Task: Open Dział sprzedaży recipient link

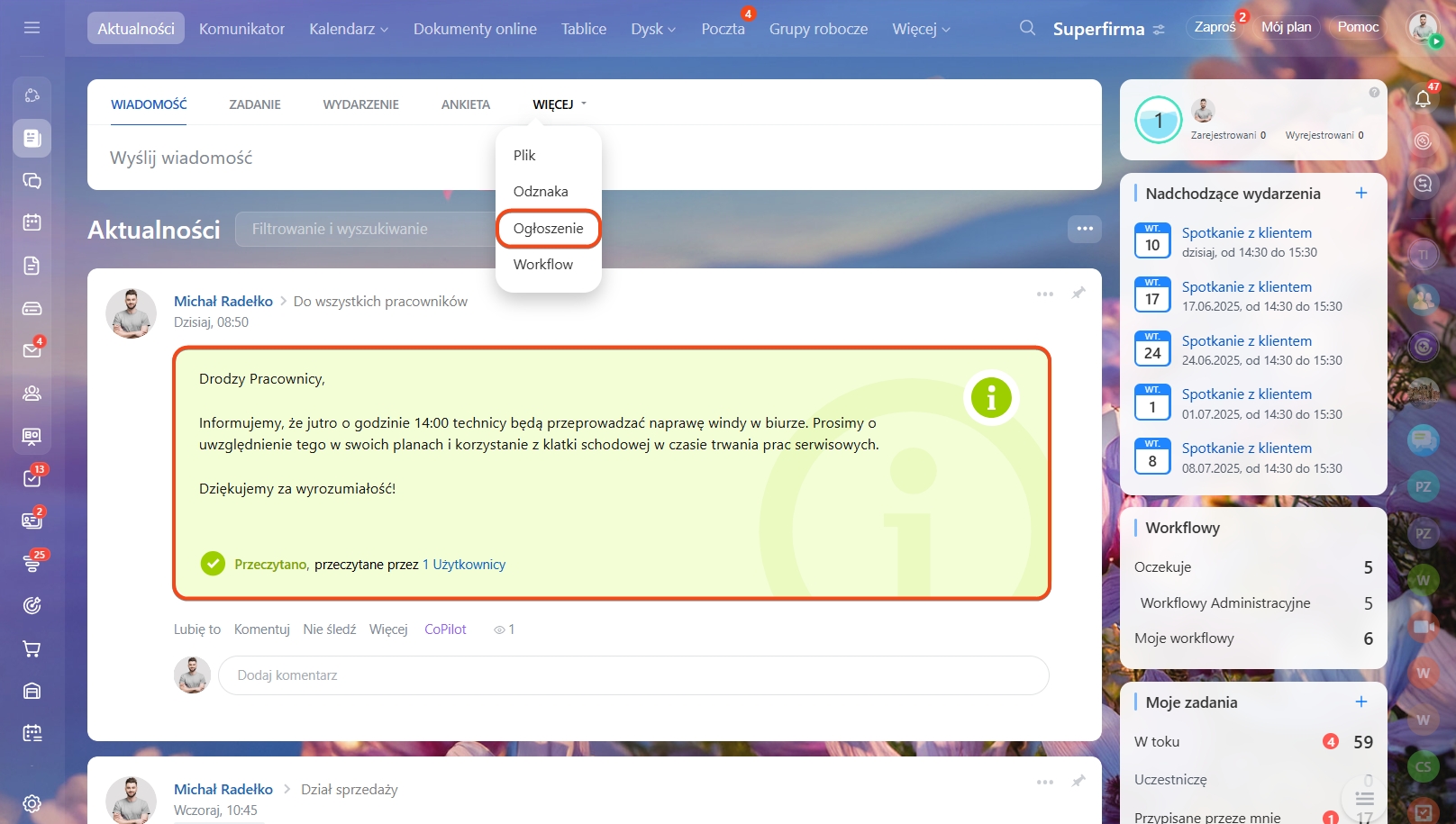Action: [350, 790]
